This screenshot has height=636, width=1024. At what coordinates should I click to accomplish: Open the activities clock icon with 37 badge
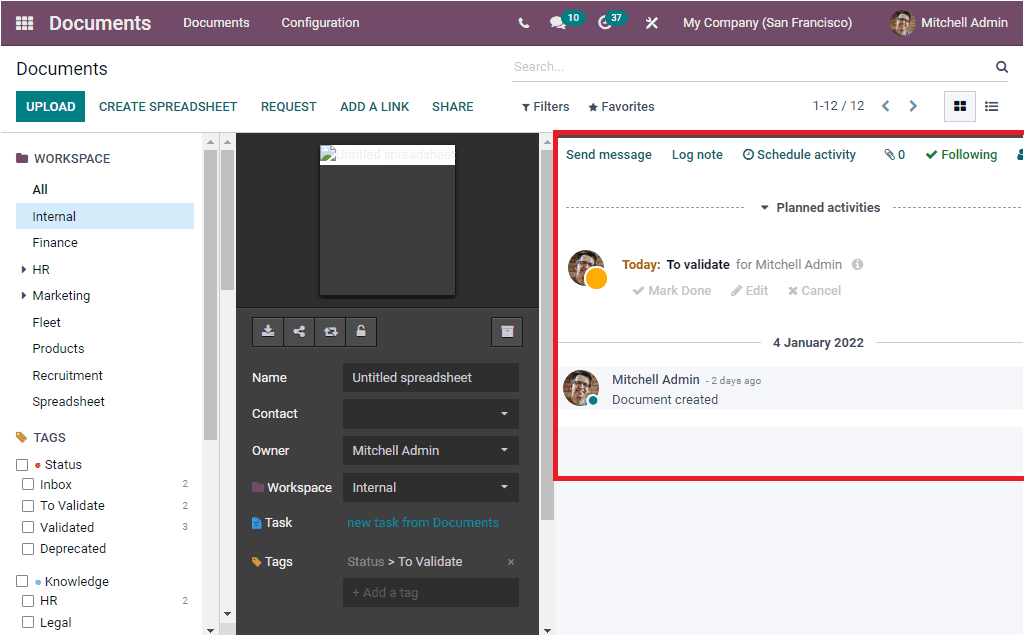605,24
